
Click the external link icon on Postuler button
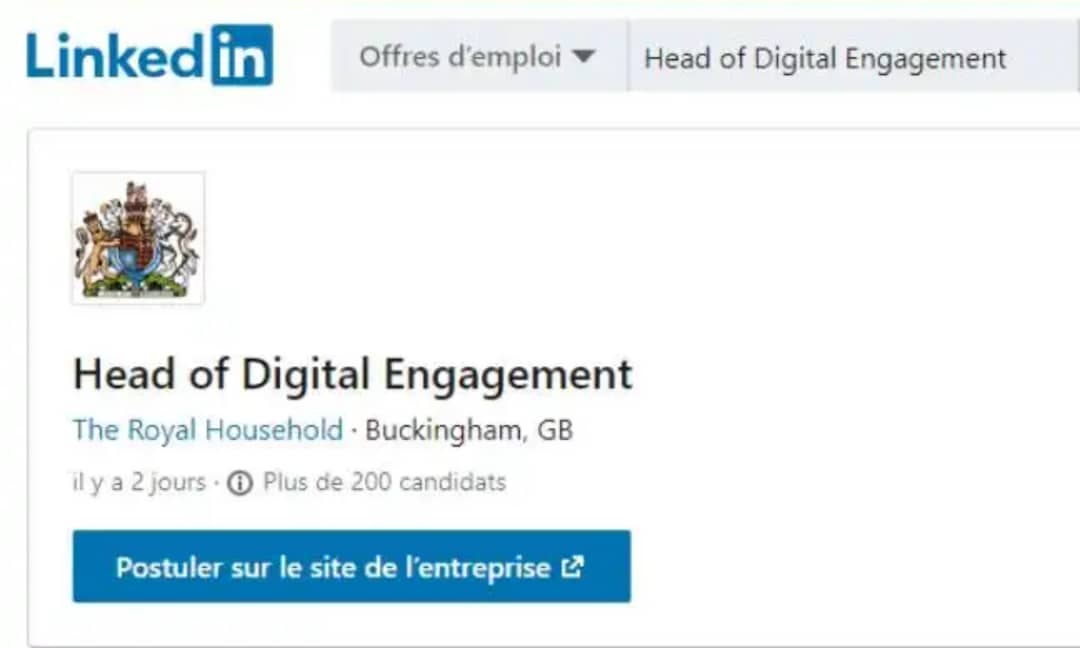tap(572, 567)
